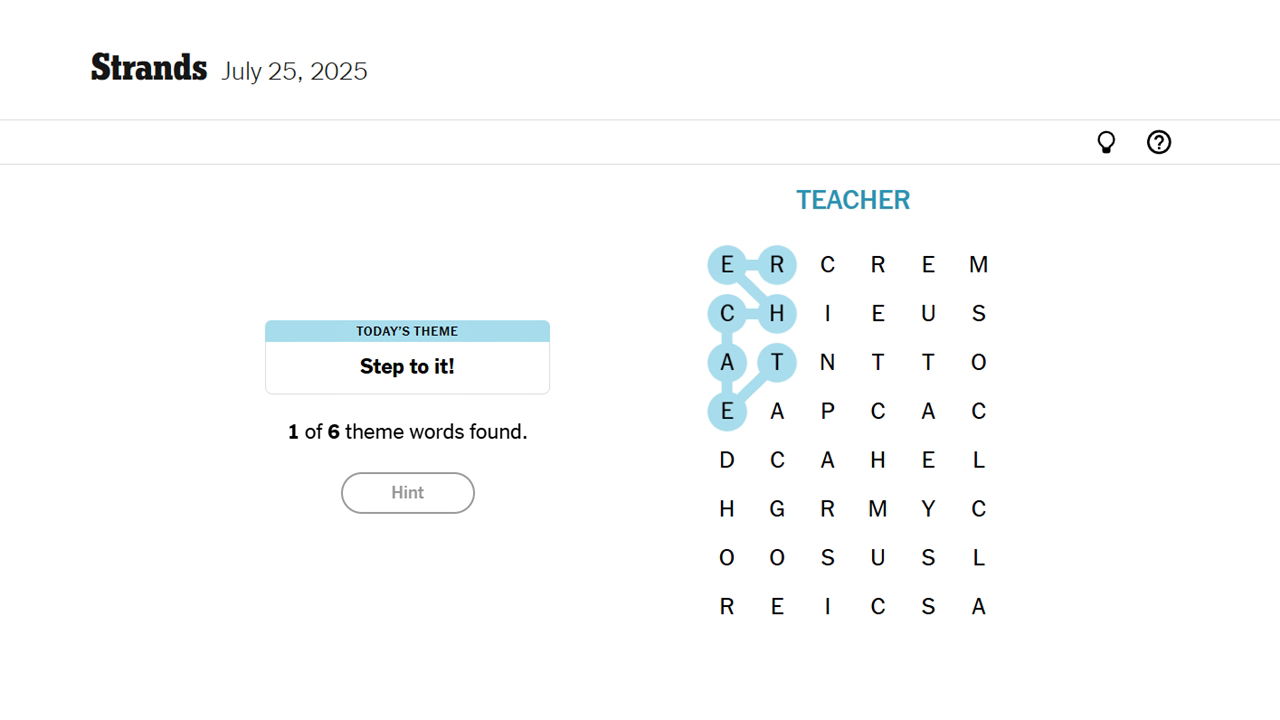Click the Today's Theme card
Screen dimensions: 1280x720
[x=407, y=357]
